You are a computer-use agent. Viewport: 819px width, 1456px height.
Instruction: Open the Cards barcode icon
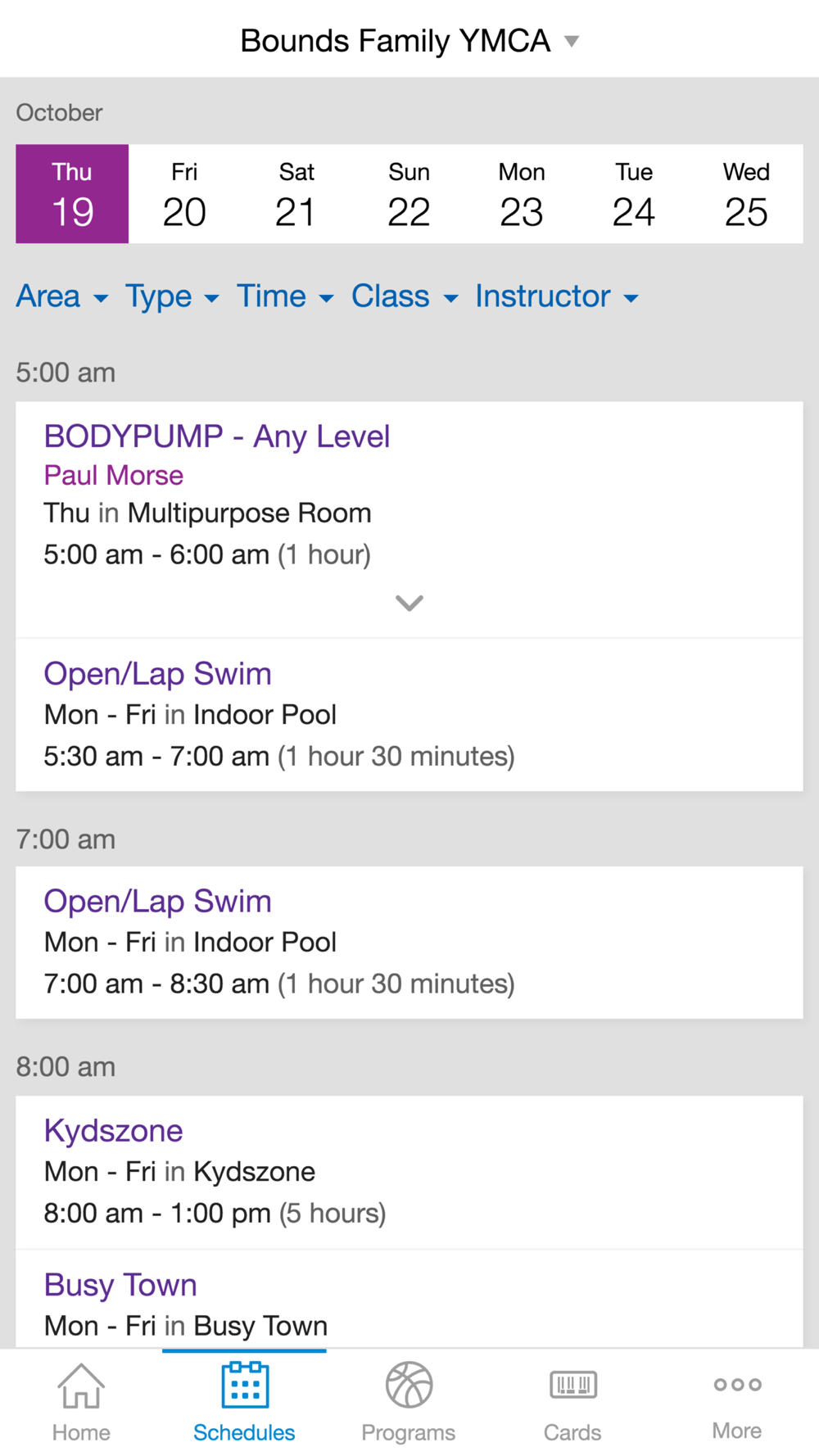click(x=573, y=1385)
